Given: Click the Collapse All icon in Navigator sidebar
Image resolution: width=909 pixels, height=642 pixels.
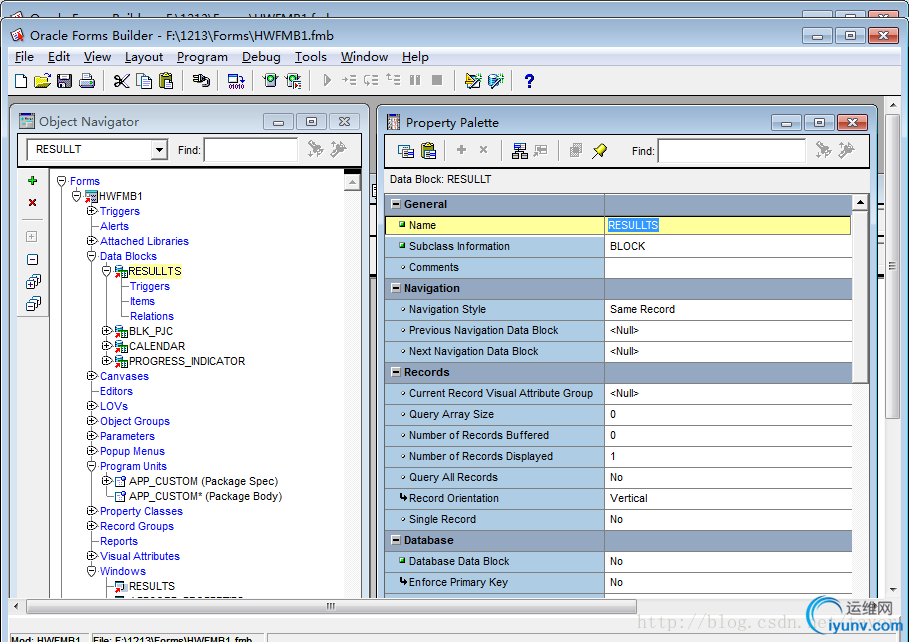Looking at the screenshot, I should (x=32, y=304).
